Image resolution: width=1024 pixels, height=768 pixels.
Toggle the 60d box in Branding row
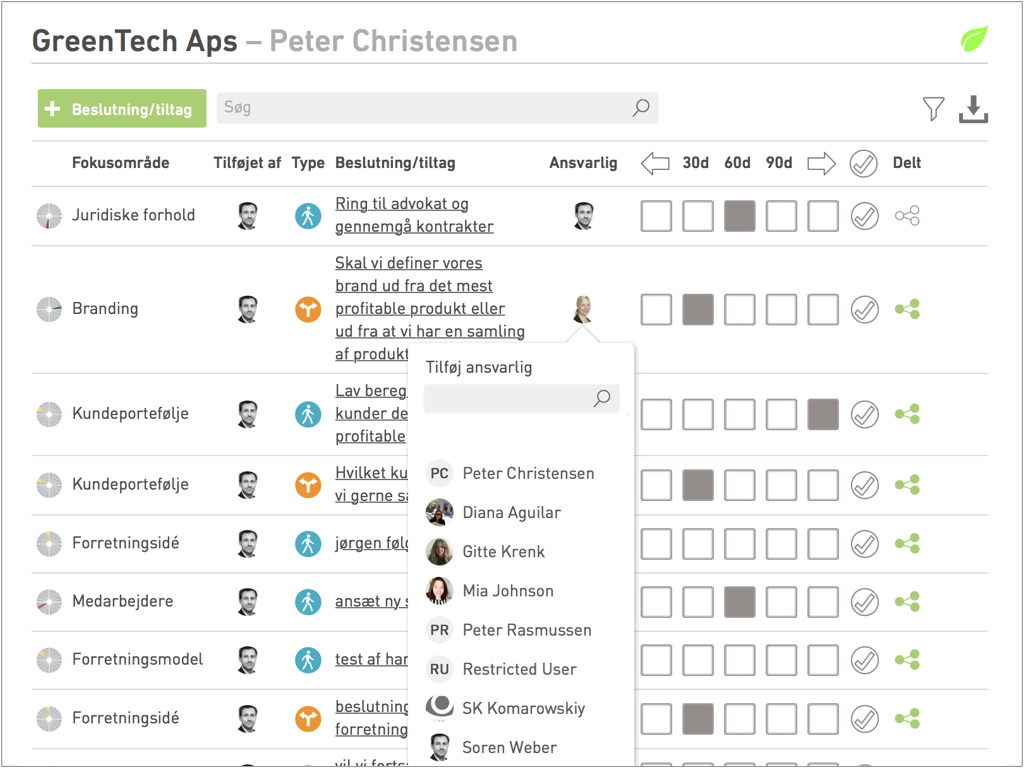point(739,310)
